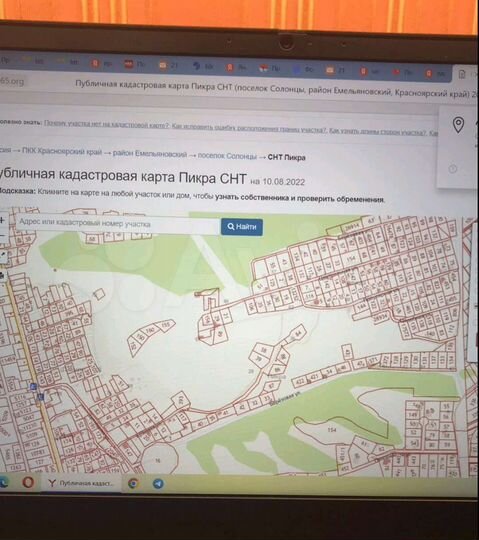The width and height of the screenshot is (479, 540).
Task: Click the map print tool icon
Action: coord(2,275)
